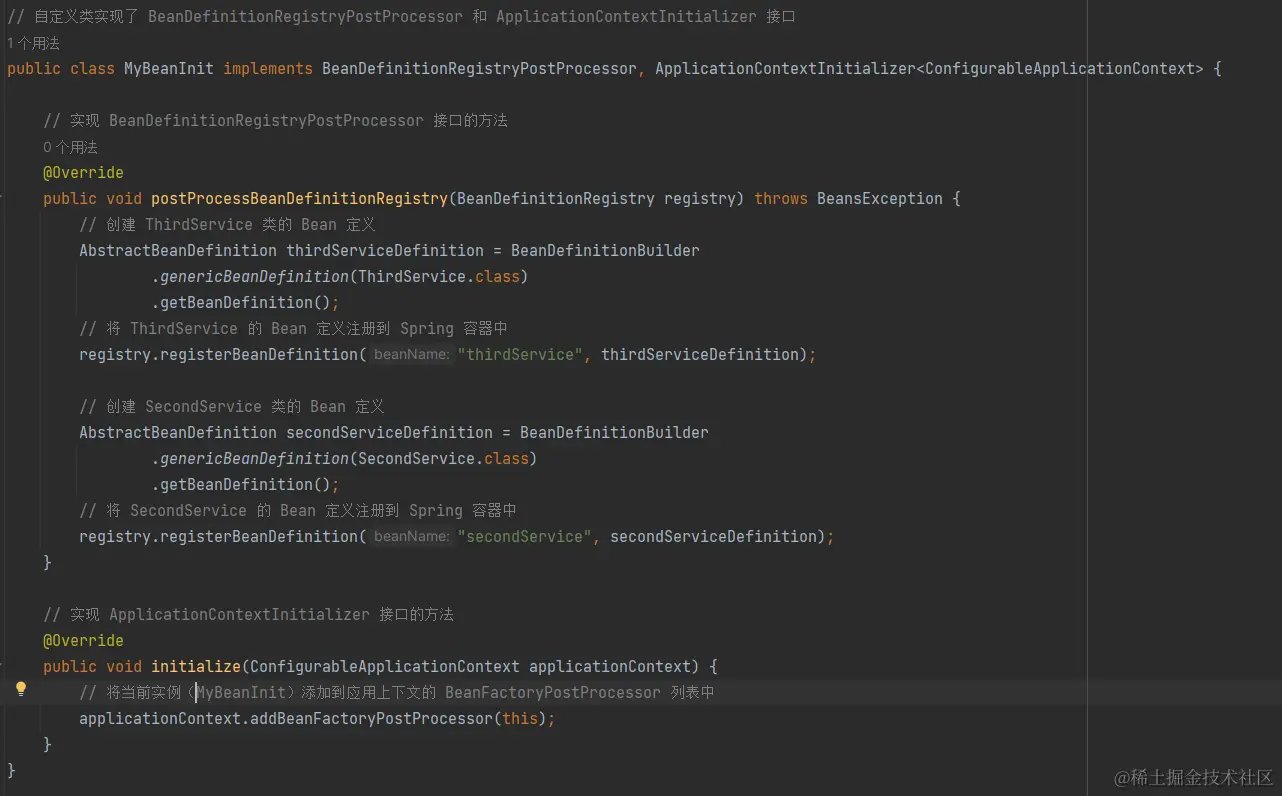Click ConfigurableApplicationContext generic type in class declaration
The image size is (1282, 796).
point(1060,69)
